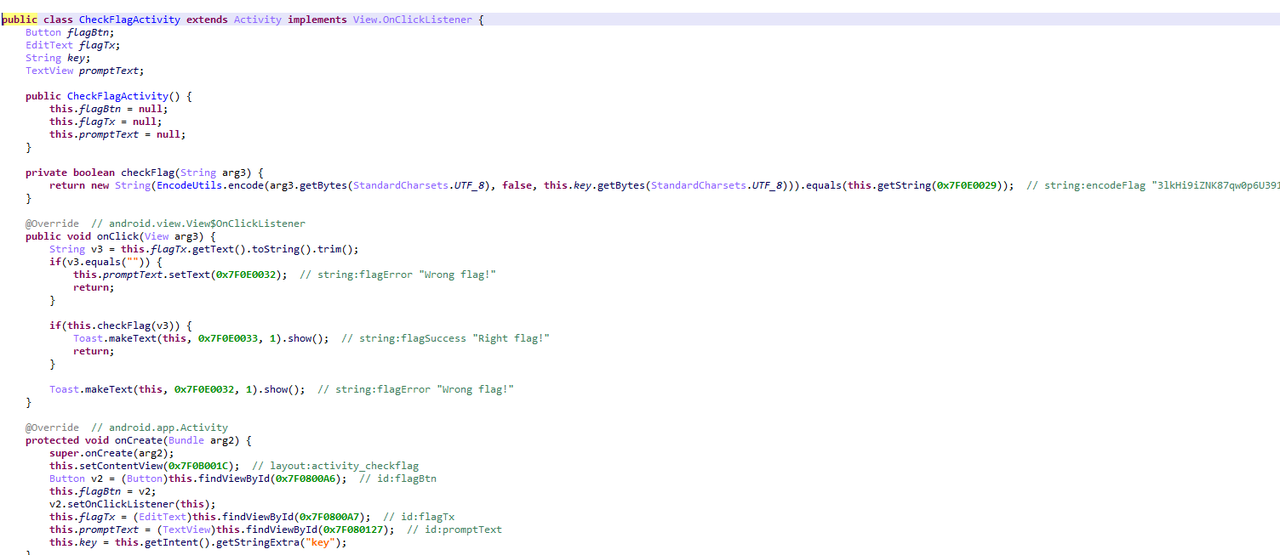Click the 'id:promptText' comment
This screenshot has width=1280, height=555.
[x=464, y=530]
